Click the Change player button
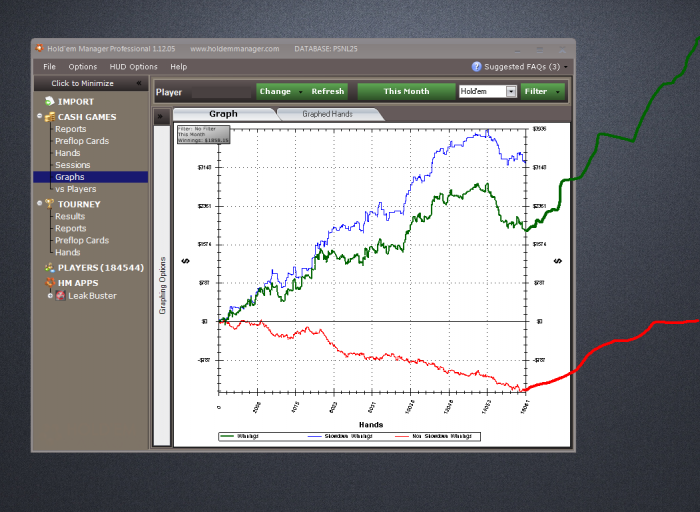700x512 pixels. 275,92
